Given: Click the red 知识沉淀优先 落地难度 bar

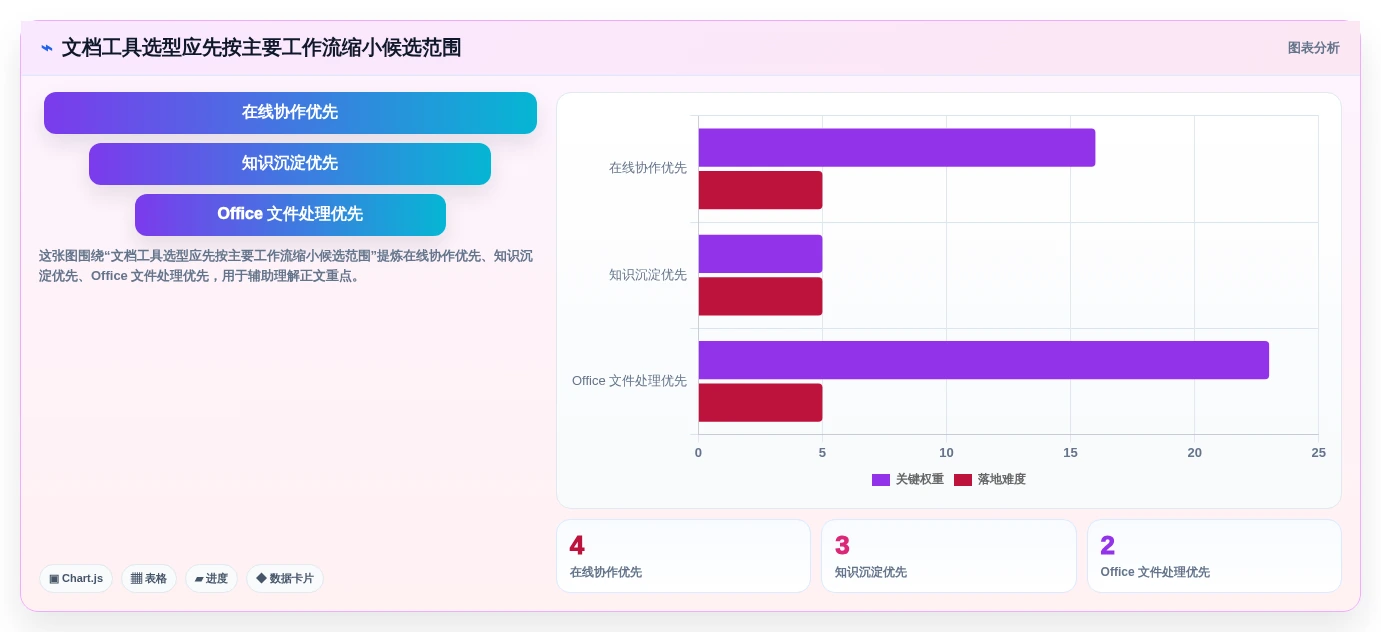Looking at the screenshot, I should pos(760,296).
